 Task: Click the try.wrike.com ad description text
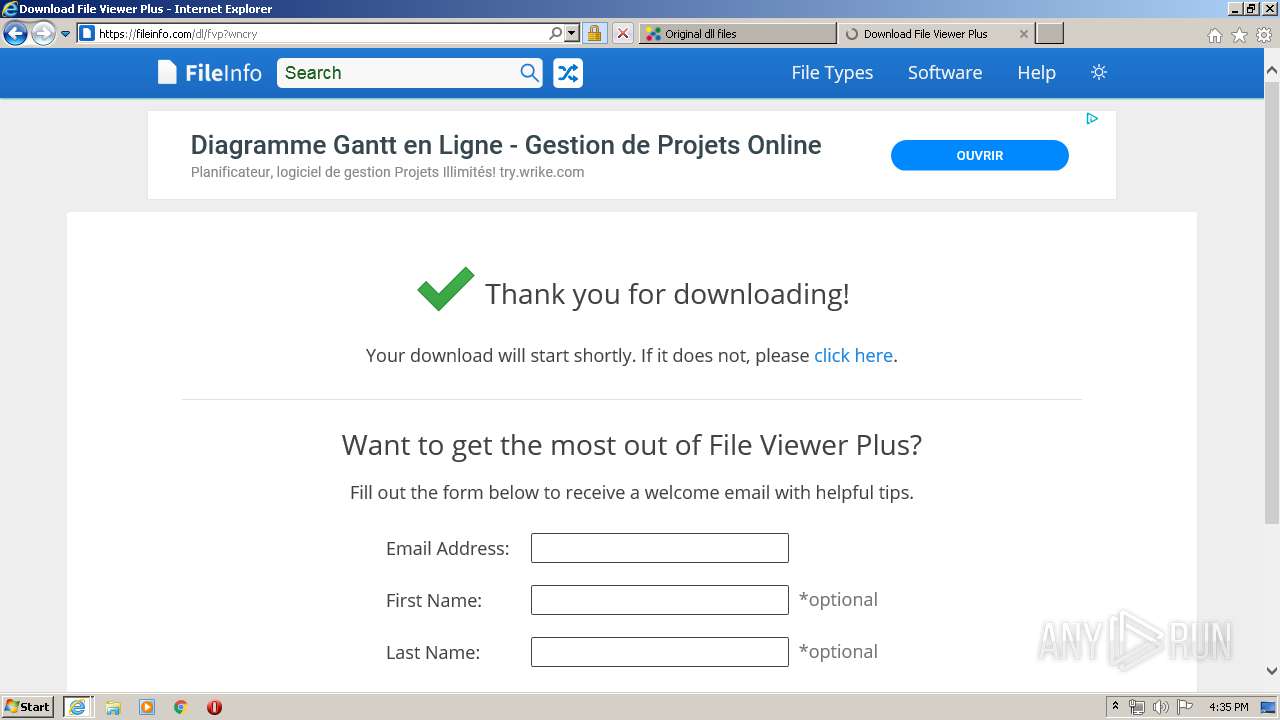click(388, 172)
